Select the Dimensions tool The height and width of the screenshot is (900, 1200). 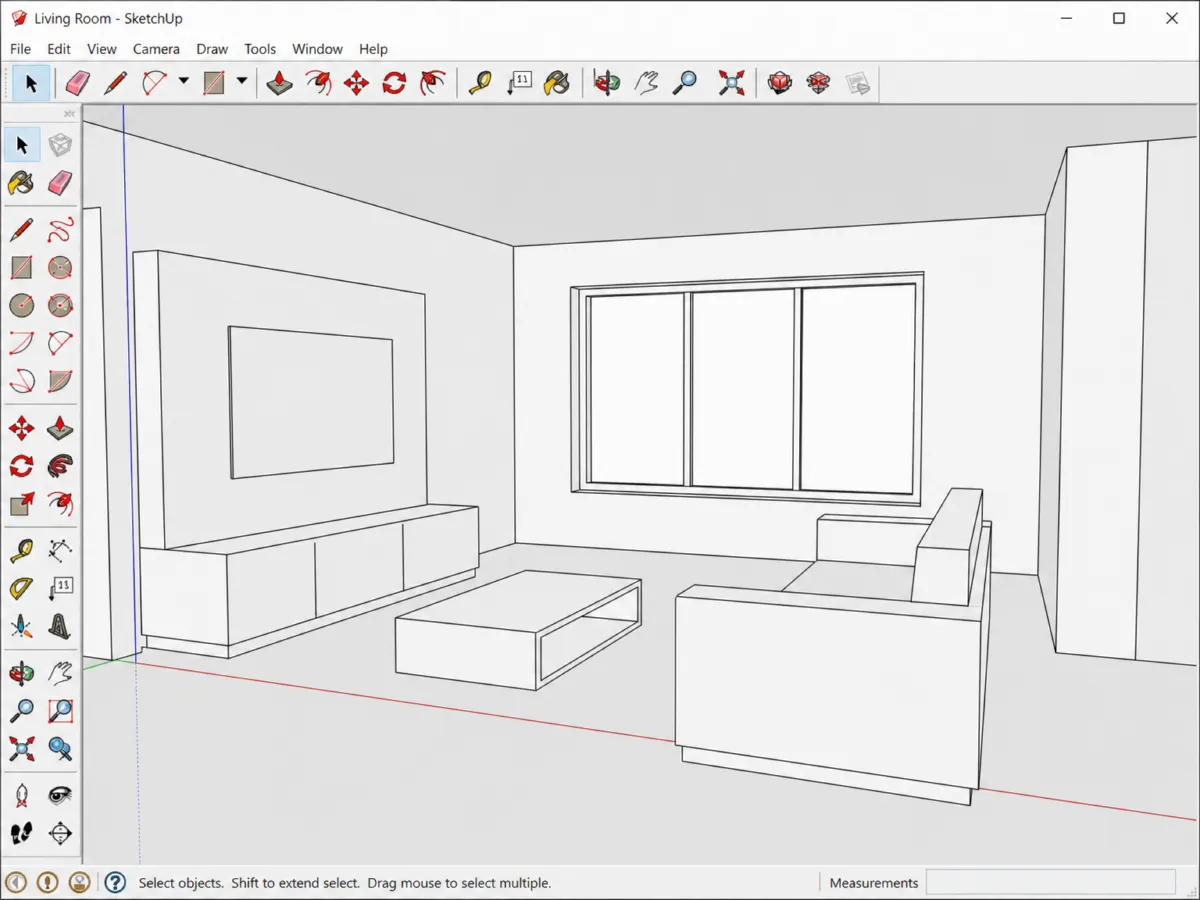pos(60,551)
